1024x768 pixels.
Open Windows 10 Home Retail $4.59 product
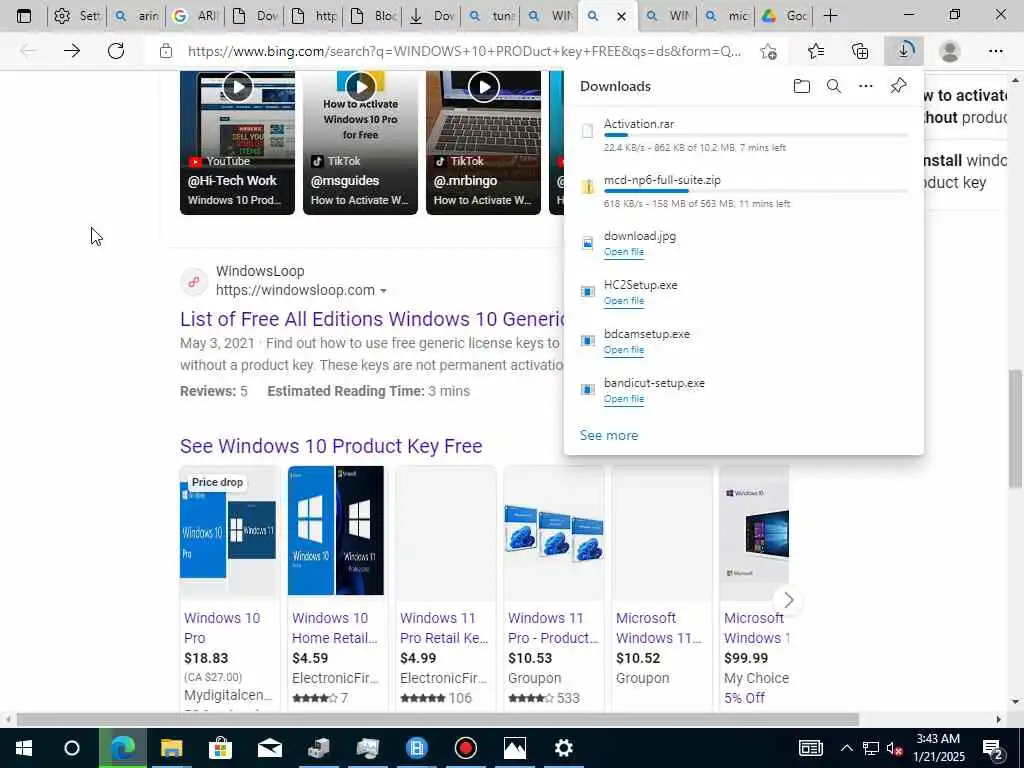coord(336,588)
